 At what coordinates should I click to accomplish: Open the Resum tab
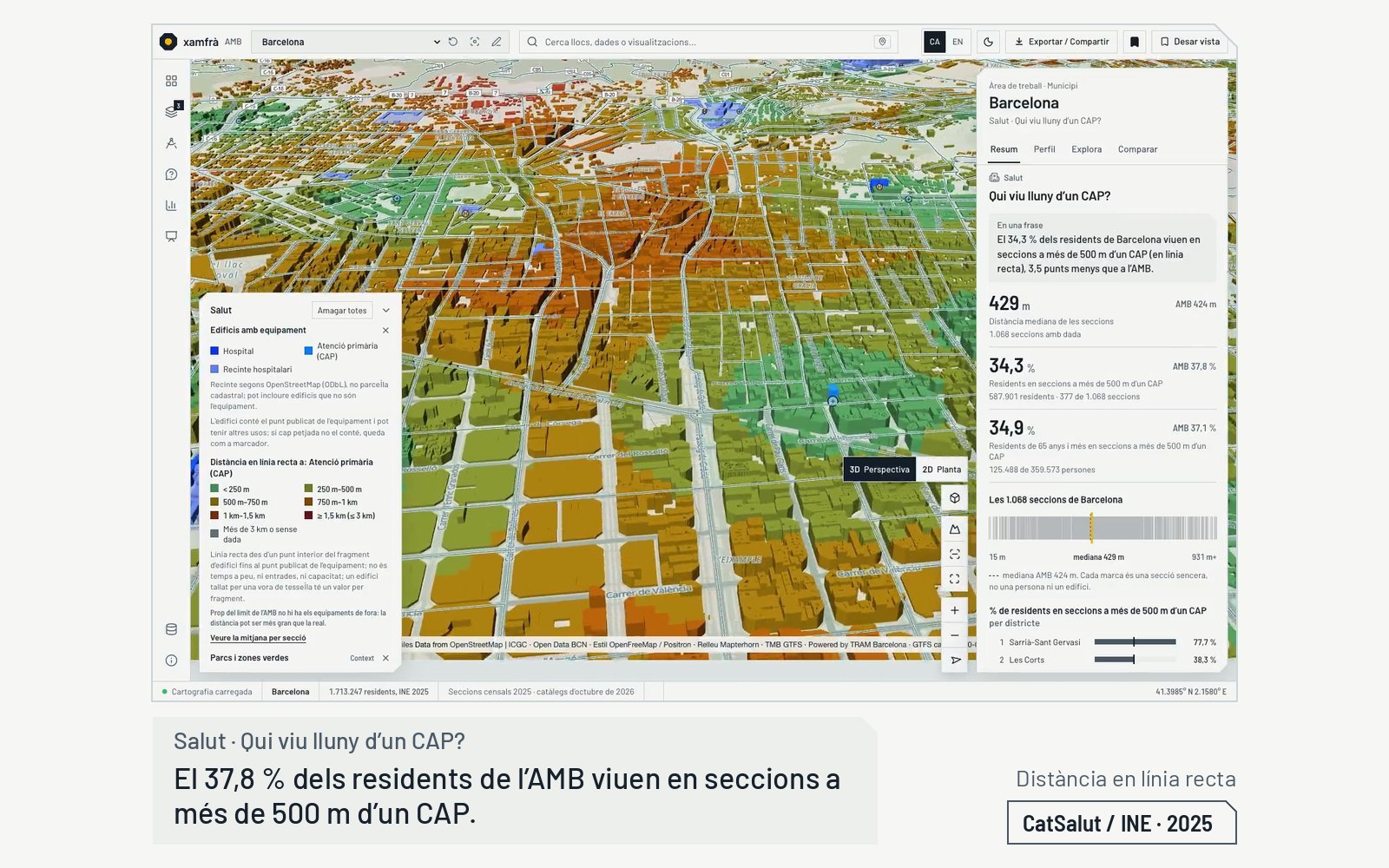(x=1004, y=149)
